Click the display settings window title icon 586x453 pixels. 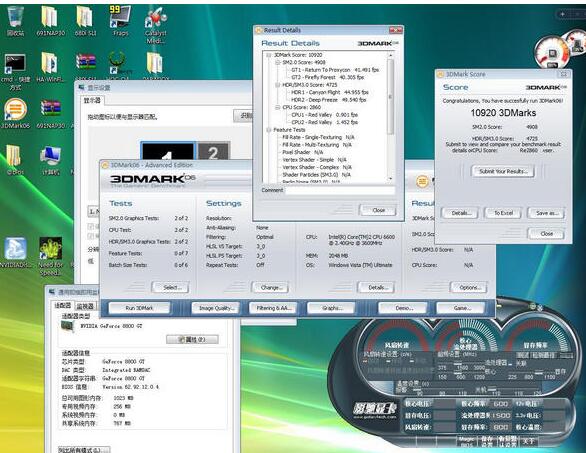point(81,87)
